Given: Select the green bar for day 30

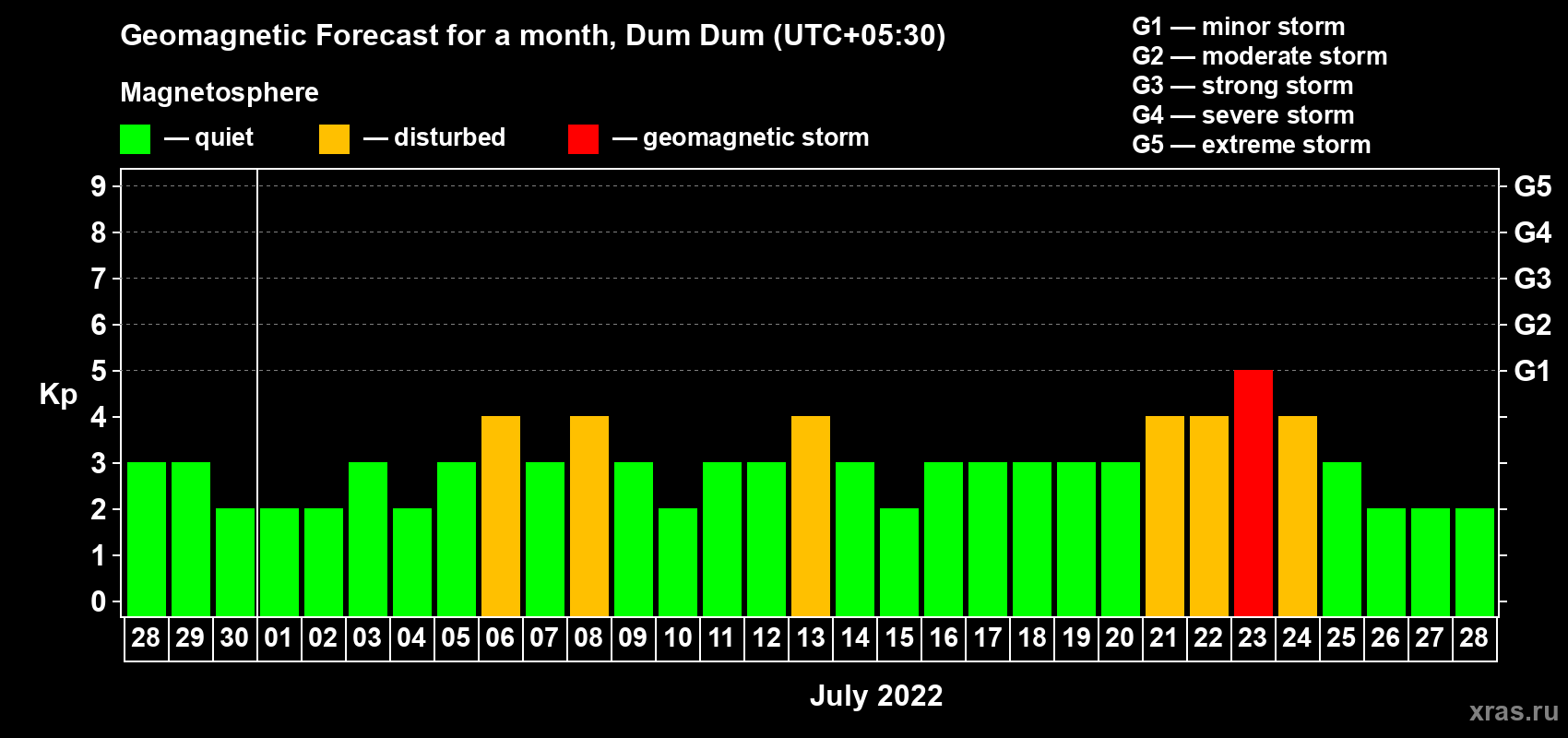Looking at the screenshot, I should (234, 562).
